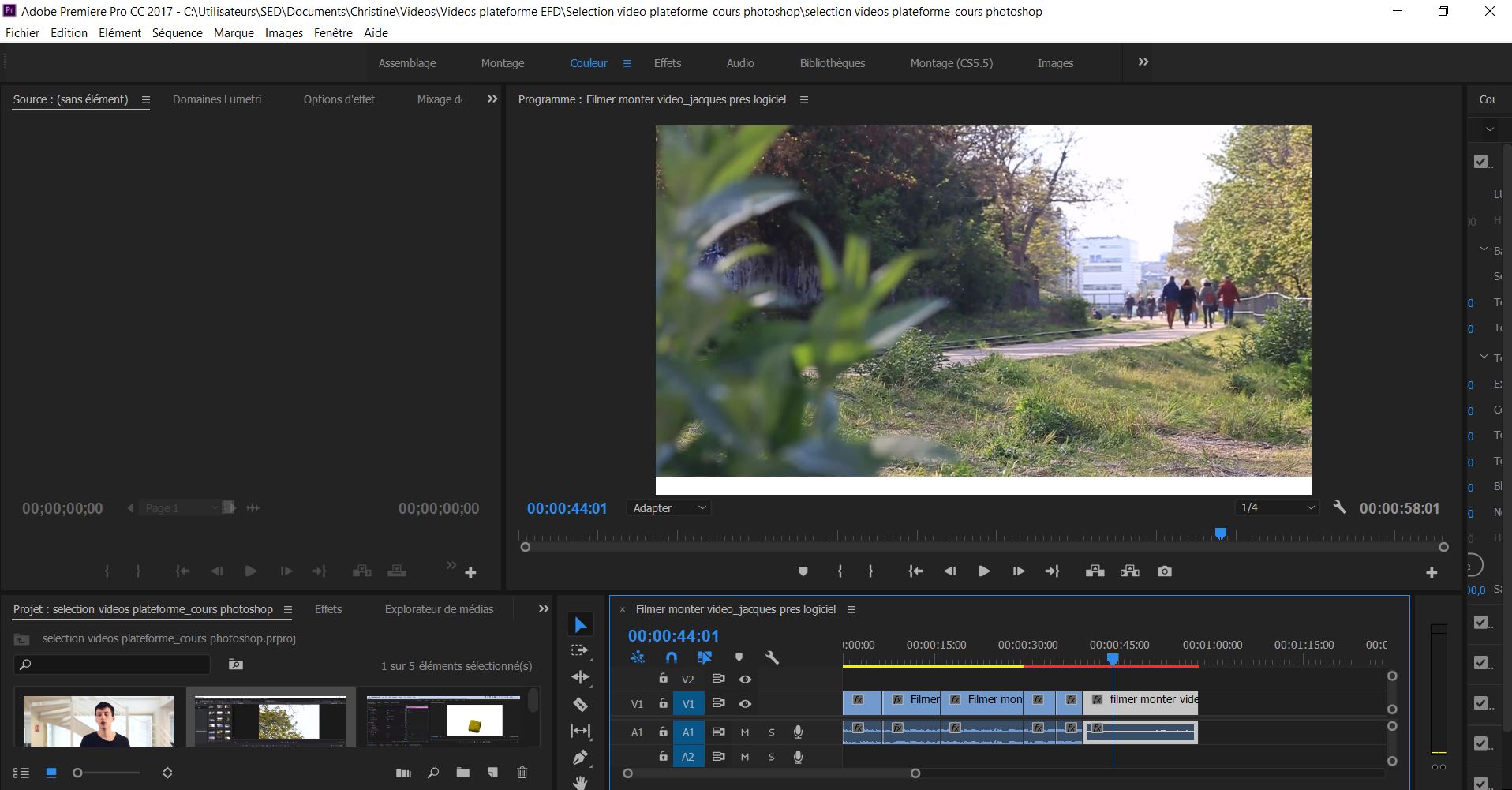Select the Ripple Edit tool
Image resolution: width=1512 pixels, height=790 pixels.
click(x=582, y=676)
